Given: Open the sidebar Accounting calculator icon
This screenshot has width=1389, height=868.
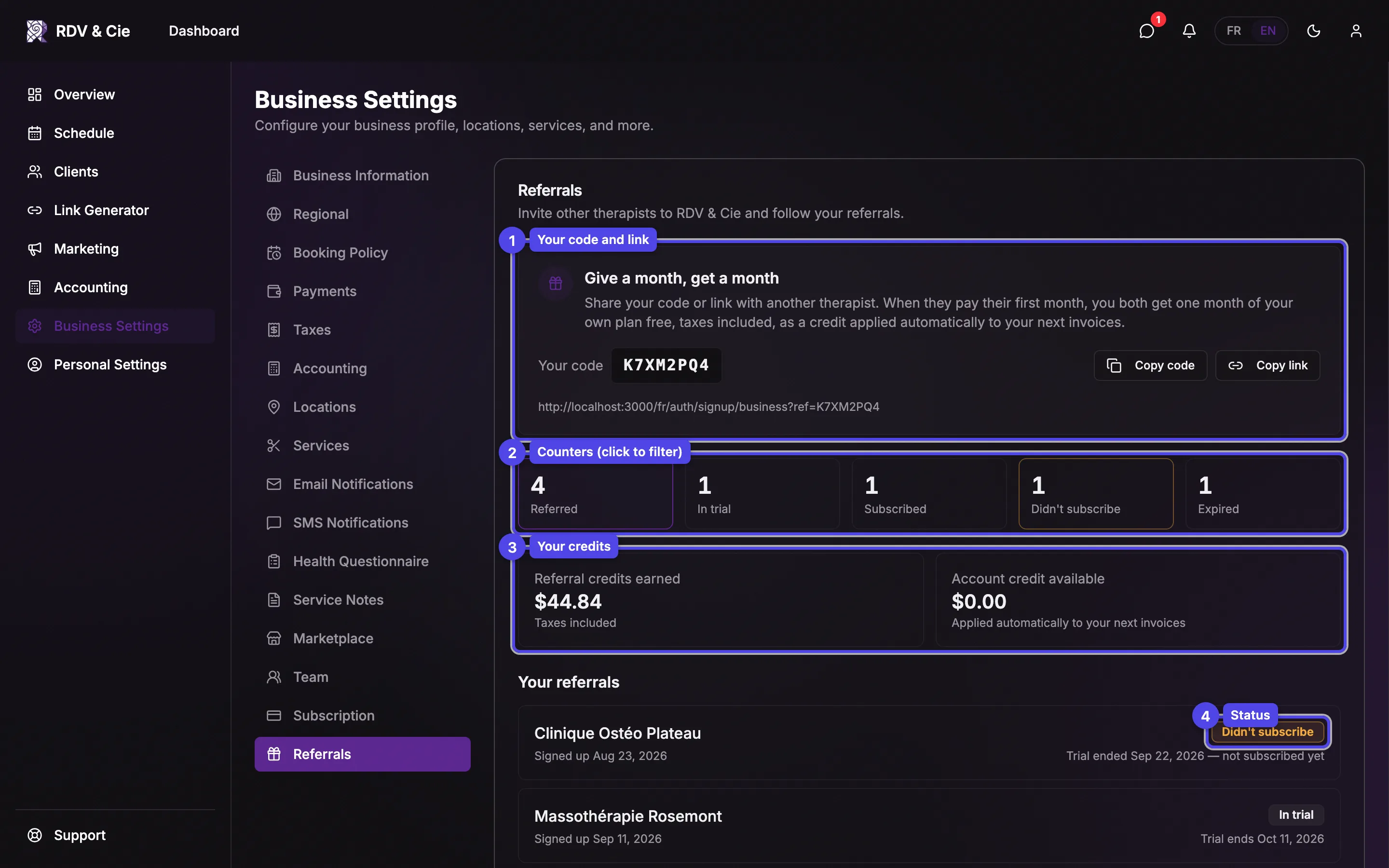Looking at the screenshot, I should click(x=34, y=287).
